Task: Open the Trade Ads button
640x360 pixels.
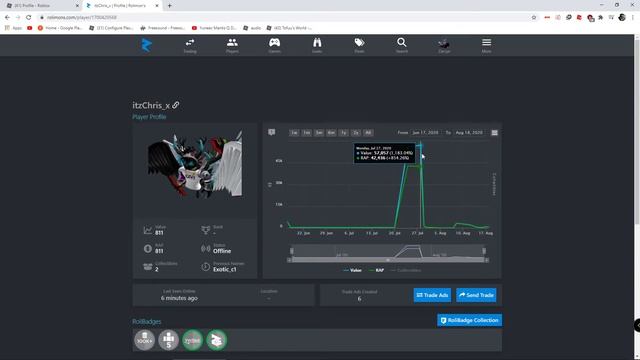Action: pos(432,295)
